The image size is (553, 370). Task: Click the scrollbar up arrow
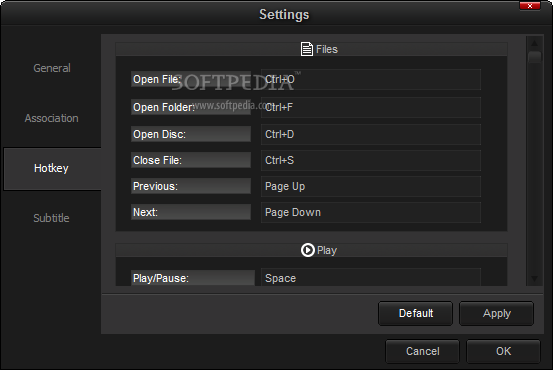point(534,43)
